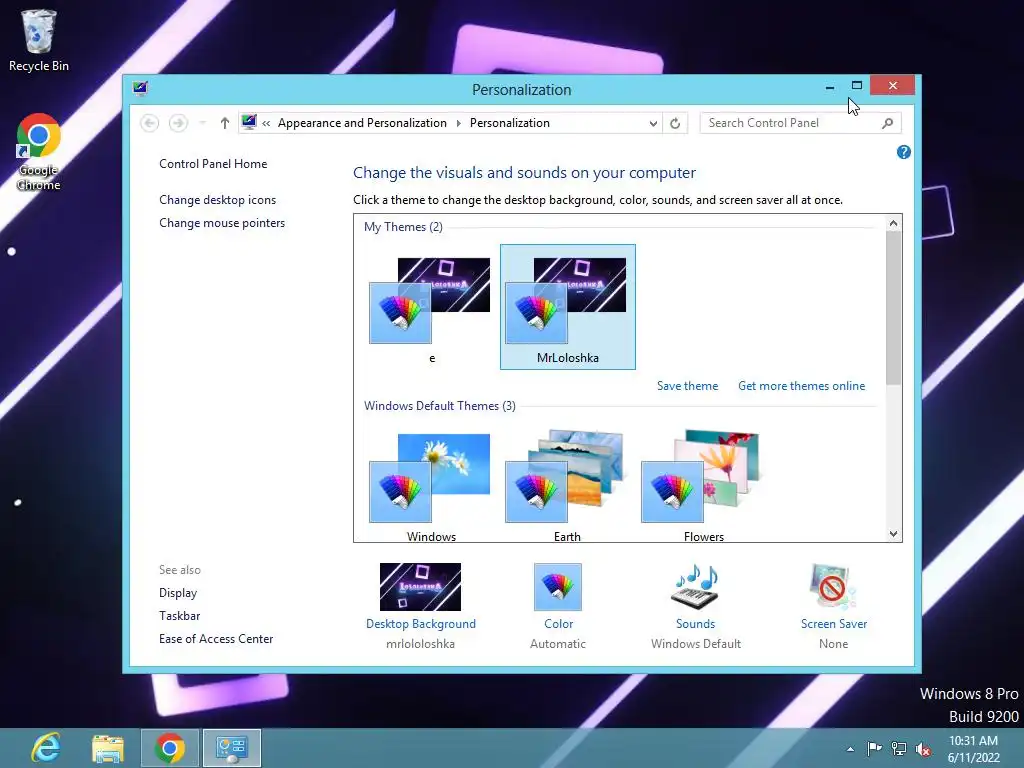Apply the Flowers theme
Screen dimensions: 1024x768
(x=704, y=486)
